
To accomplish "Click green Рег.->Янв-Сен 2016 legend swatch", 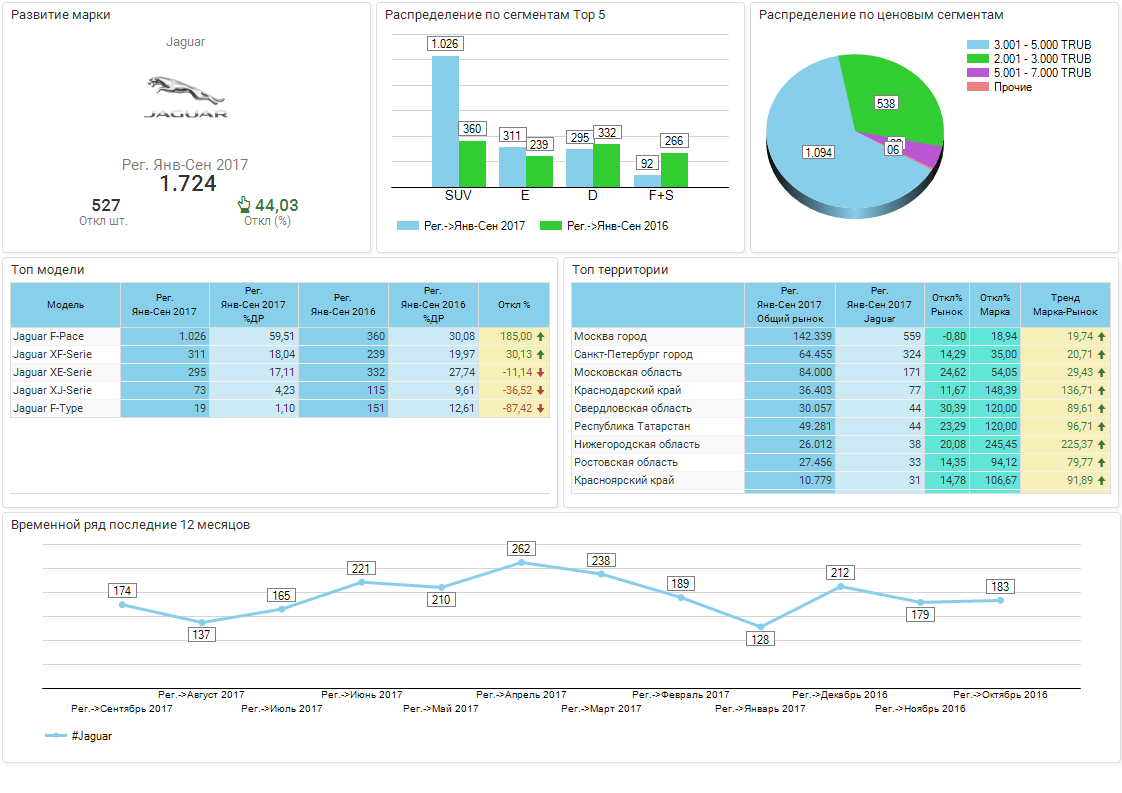I will 550,226.
